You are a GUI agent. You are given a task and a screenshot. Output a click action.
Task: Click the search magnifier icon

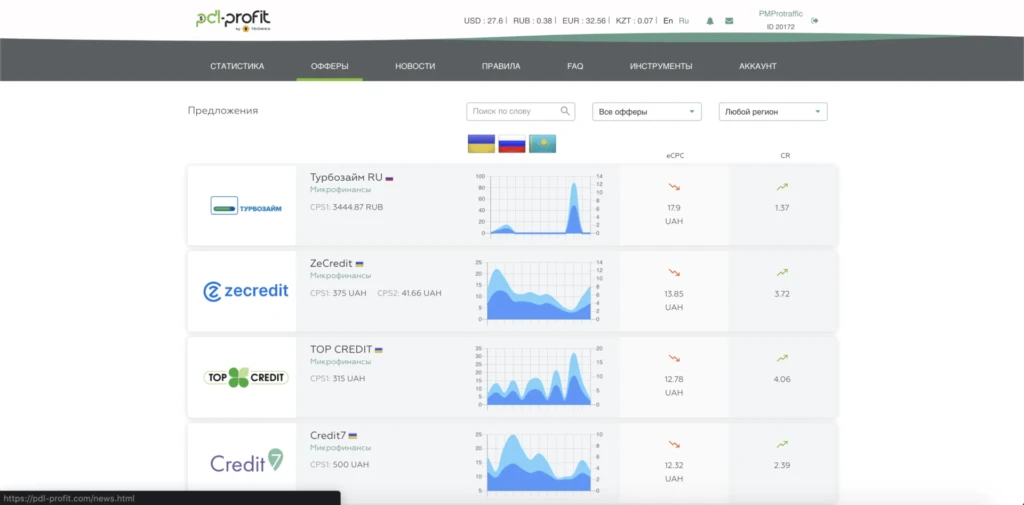[565, 111]
